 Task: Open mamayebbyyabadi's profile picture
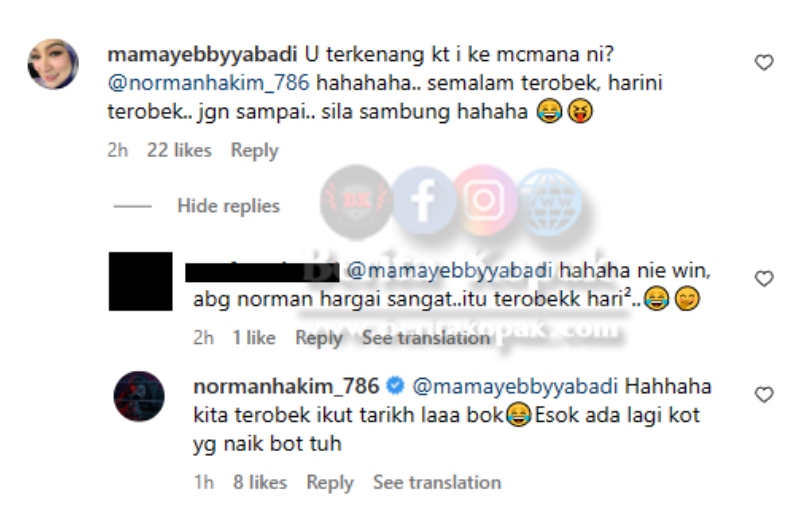(53, 64)
